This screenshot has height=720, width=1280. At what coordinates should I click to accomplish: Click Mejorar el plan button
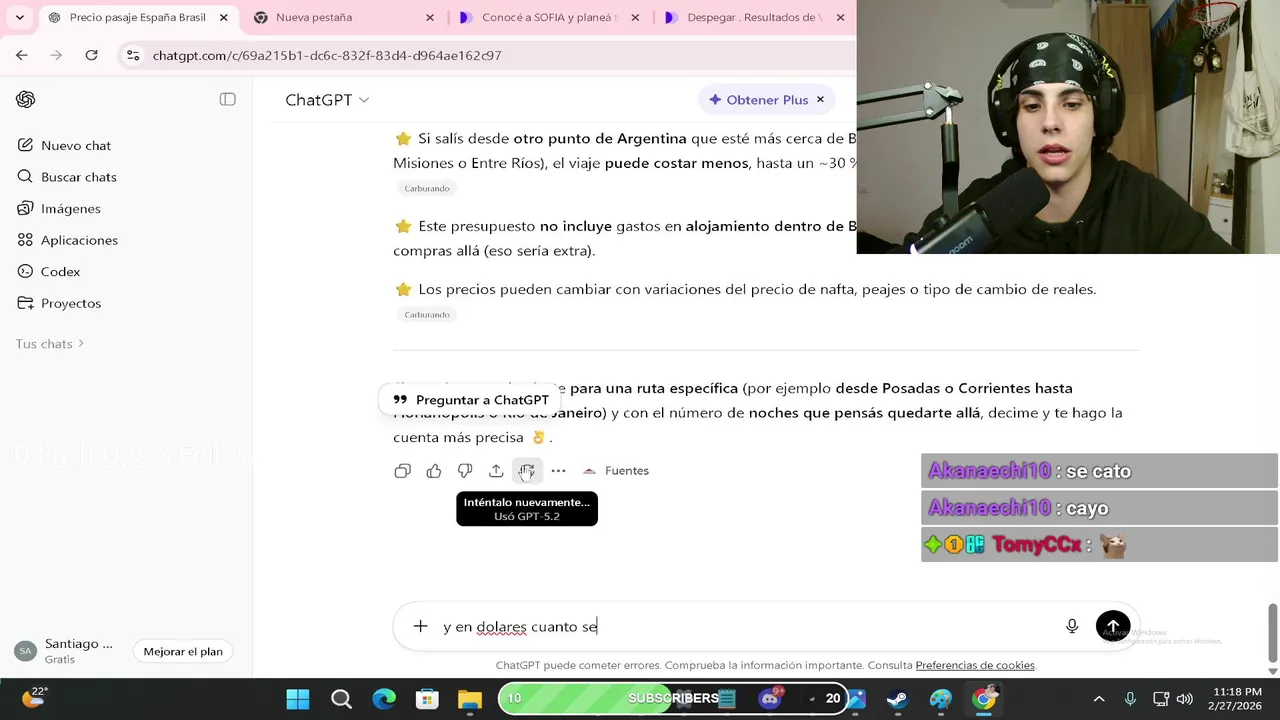[x=183, y=651]
